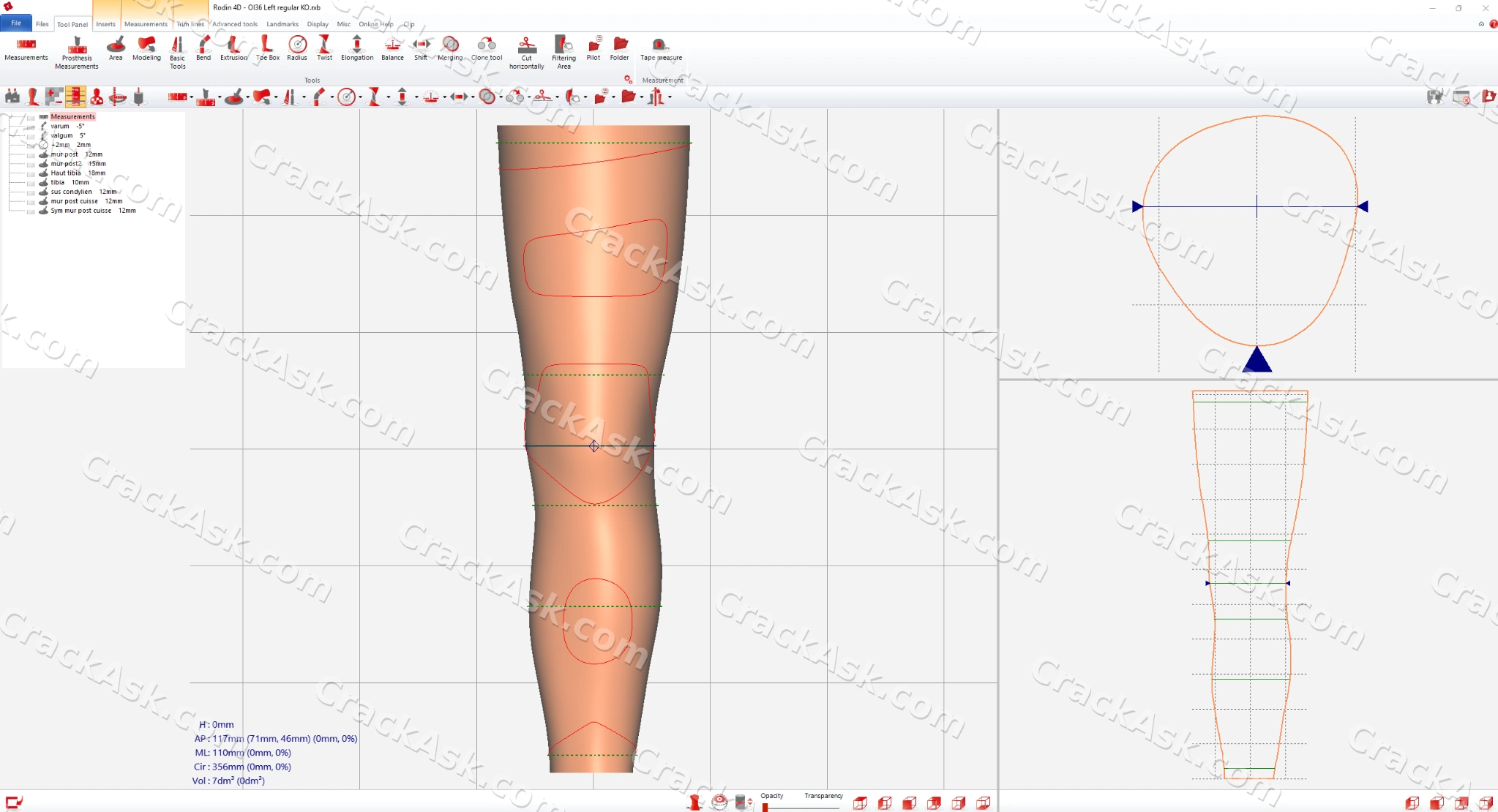
Task: Select the Shift tool
Action: [x=421, y=49]
